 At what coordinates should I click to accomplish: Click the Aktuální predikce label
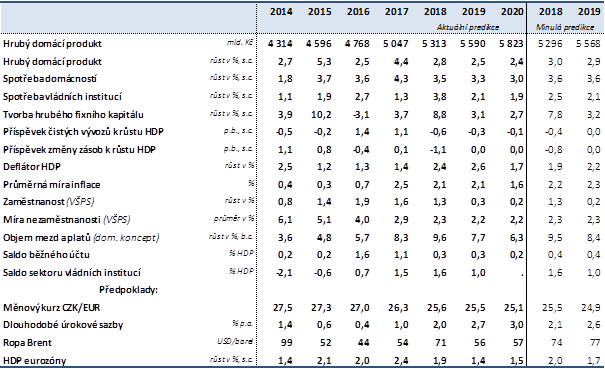[468, 27]
